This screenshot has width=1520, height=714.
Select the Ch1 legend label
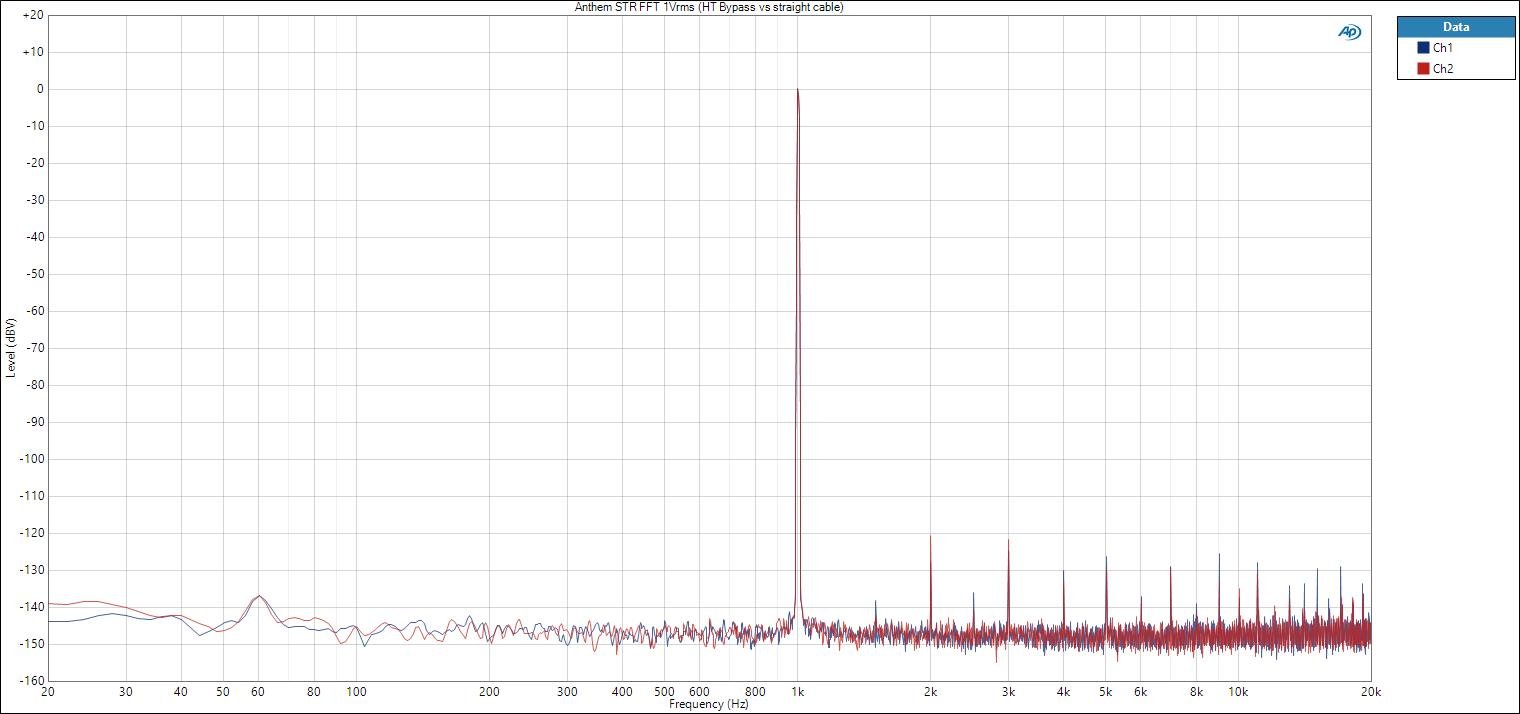pyautogui.click(x=1443, y=48)
